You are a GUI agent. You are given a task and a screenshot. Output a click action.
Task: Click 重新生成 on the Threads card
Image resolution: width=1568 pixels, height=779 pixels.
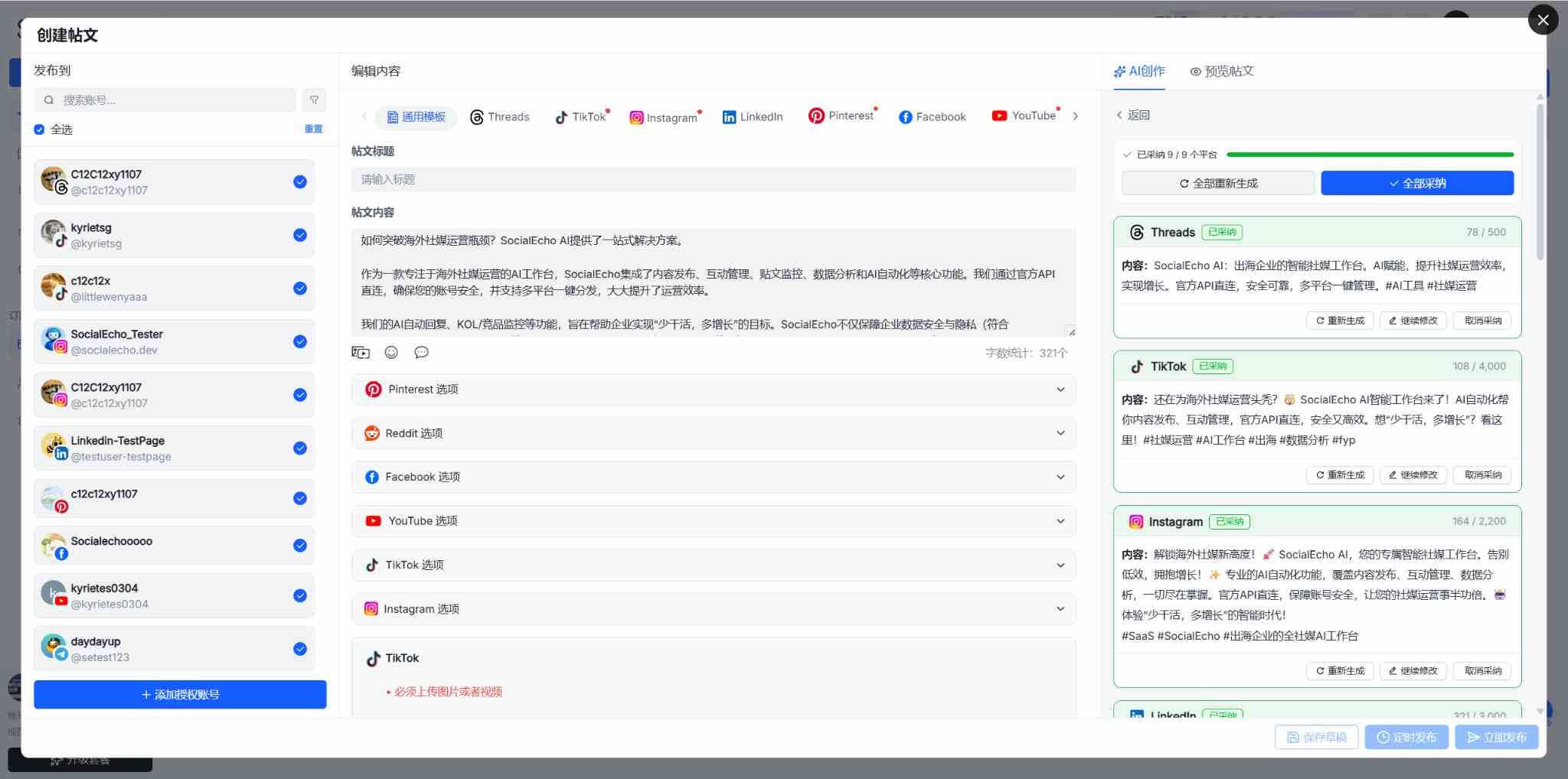[x=1340, y=321]
